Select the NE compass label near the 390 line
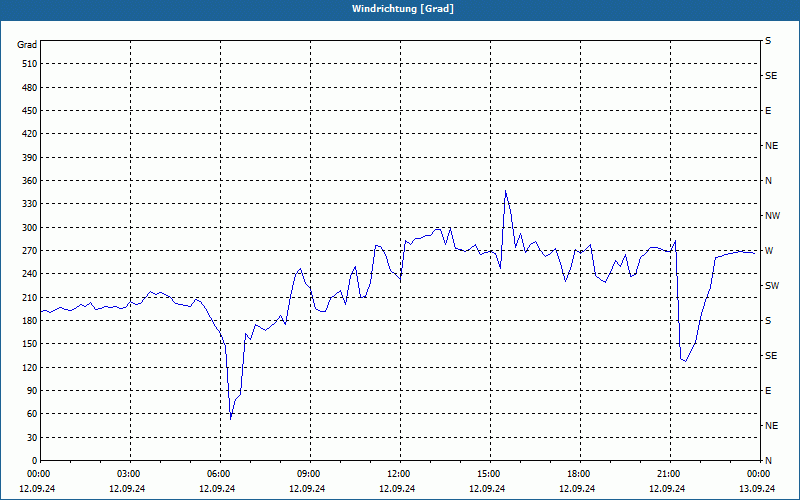The height and width of the screenshot is (500, 800). coord(771,146)
